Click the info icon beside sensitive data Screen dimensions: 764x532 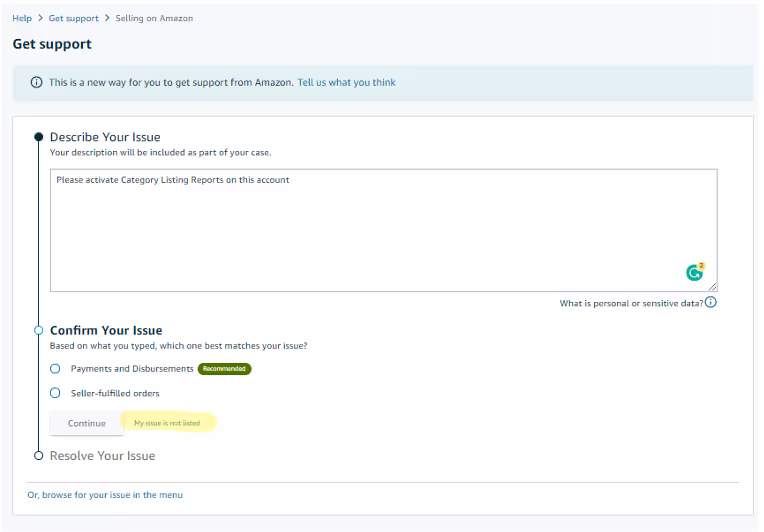[x=711, y=303]
